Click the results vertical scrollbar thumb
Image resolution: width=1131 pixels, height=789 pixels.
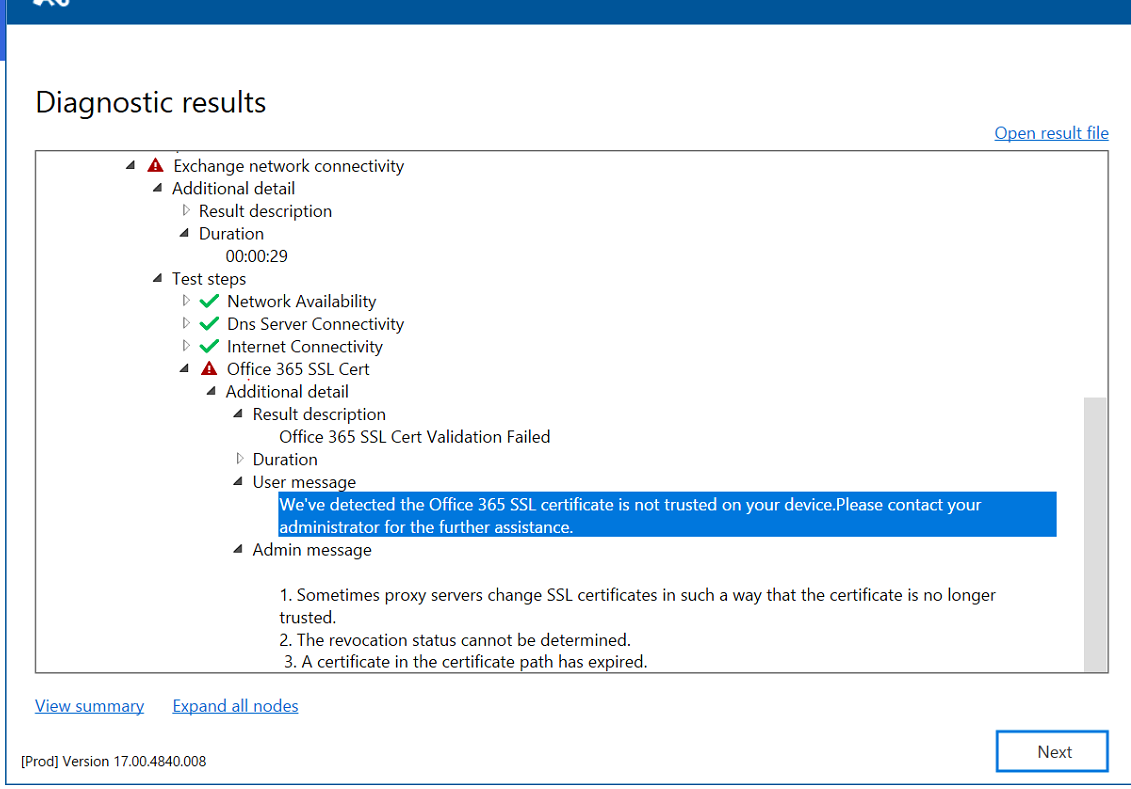(x=1095, y=534)
